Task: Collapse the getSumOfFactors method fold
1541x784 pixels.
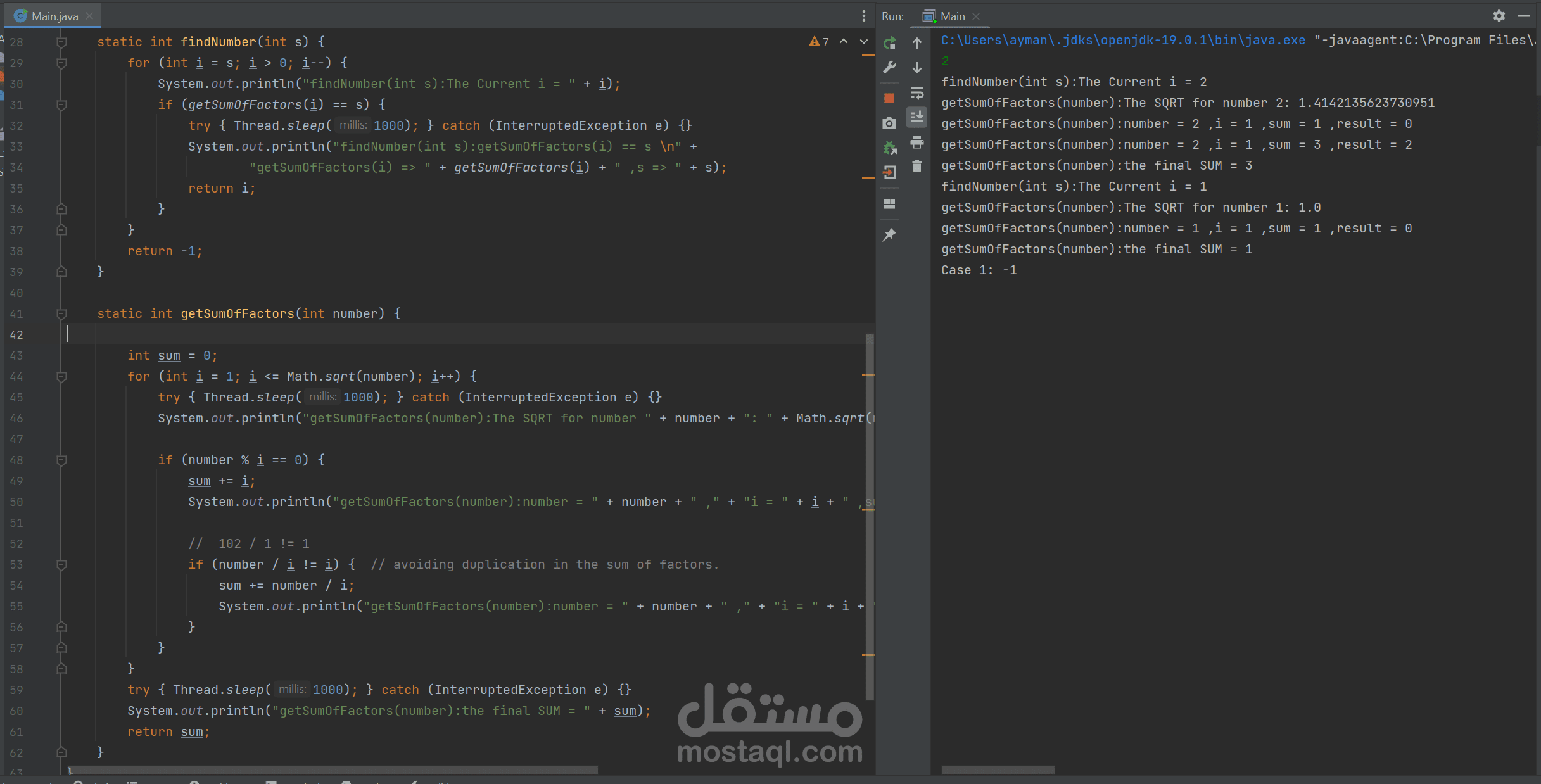Action: coord(61,314)
